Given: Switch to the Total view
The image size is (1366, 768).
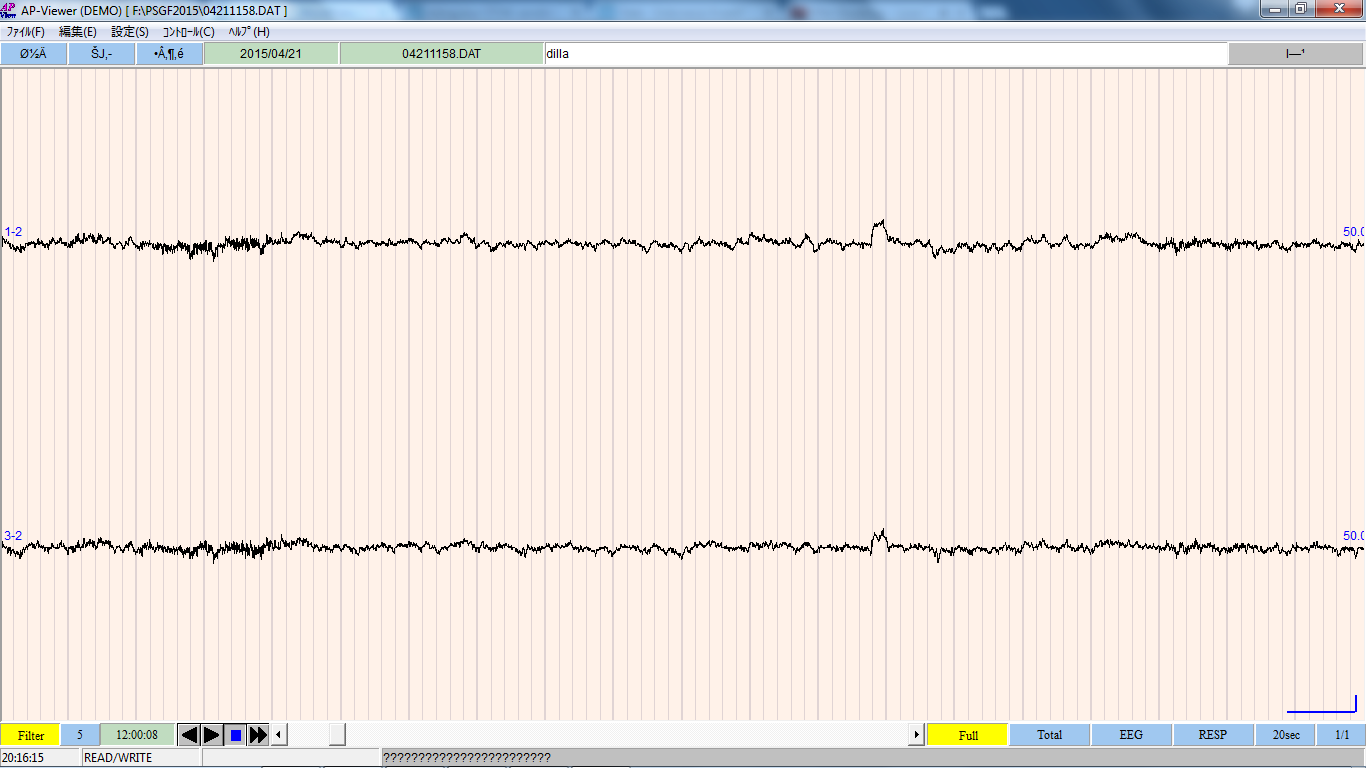Looking at the screenshot, I should tap(1049, 735).
